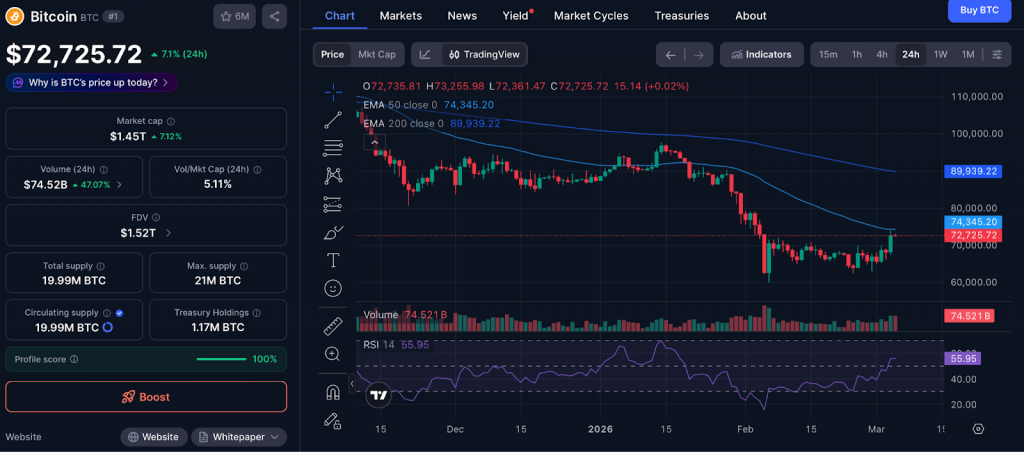This screenshot has width=1024, height=452.
Task: Open the emoji sticker tool
Action: (333, 288)
